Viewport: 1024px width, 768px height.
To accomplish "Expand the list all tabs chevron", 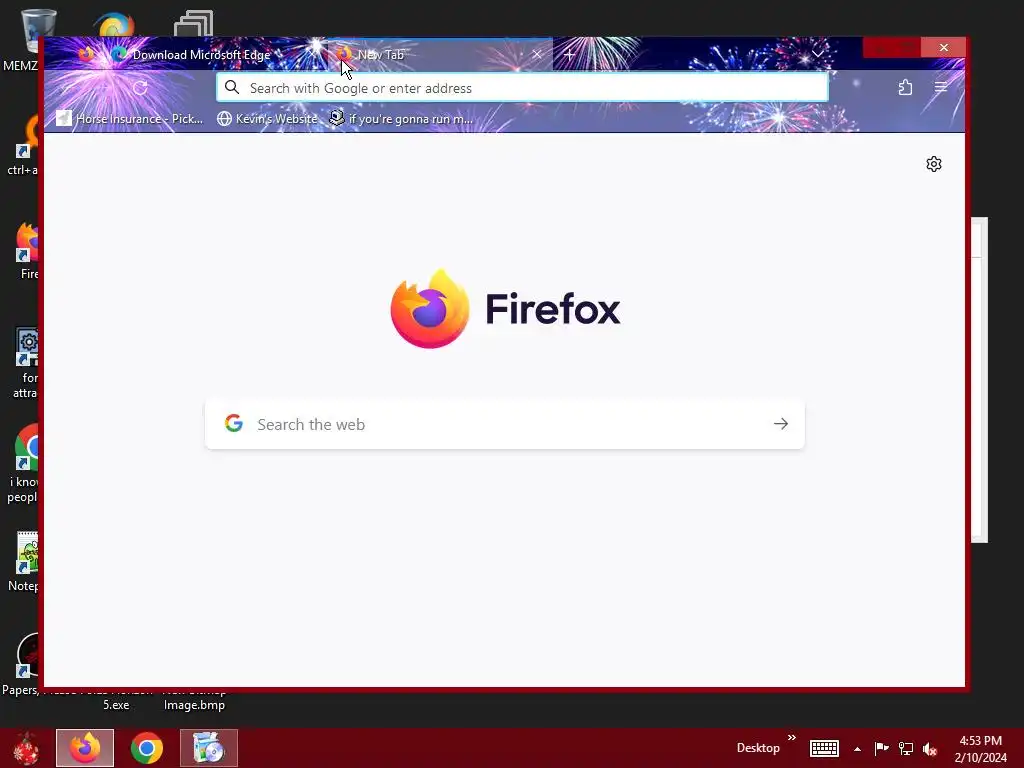I will [x=818, y=54].
